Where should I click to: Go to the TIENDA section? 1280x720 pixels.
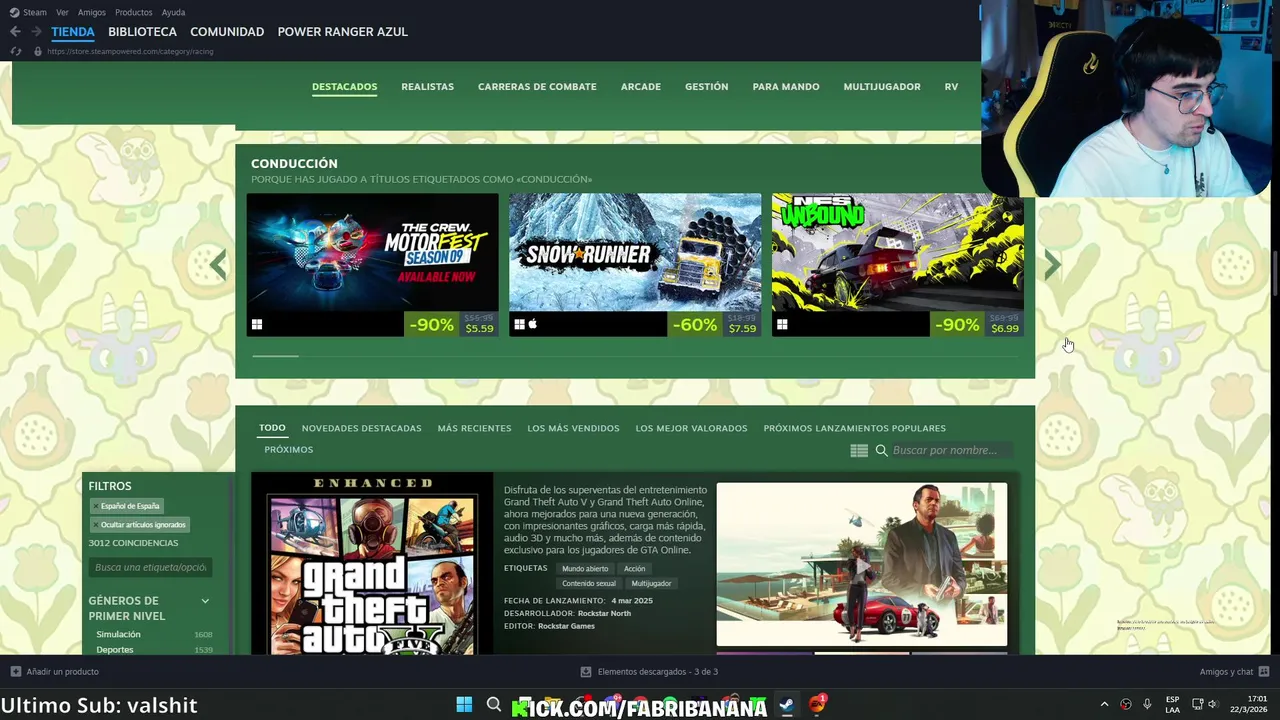[x=73, y=32]
